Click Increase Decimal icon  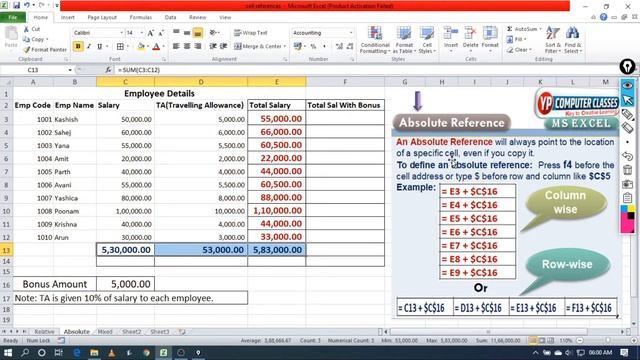pos(339,47)
